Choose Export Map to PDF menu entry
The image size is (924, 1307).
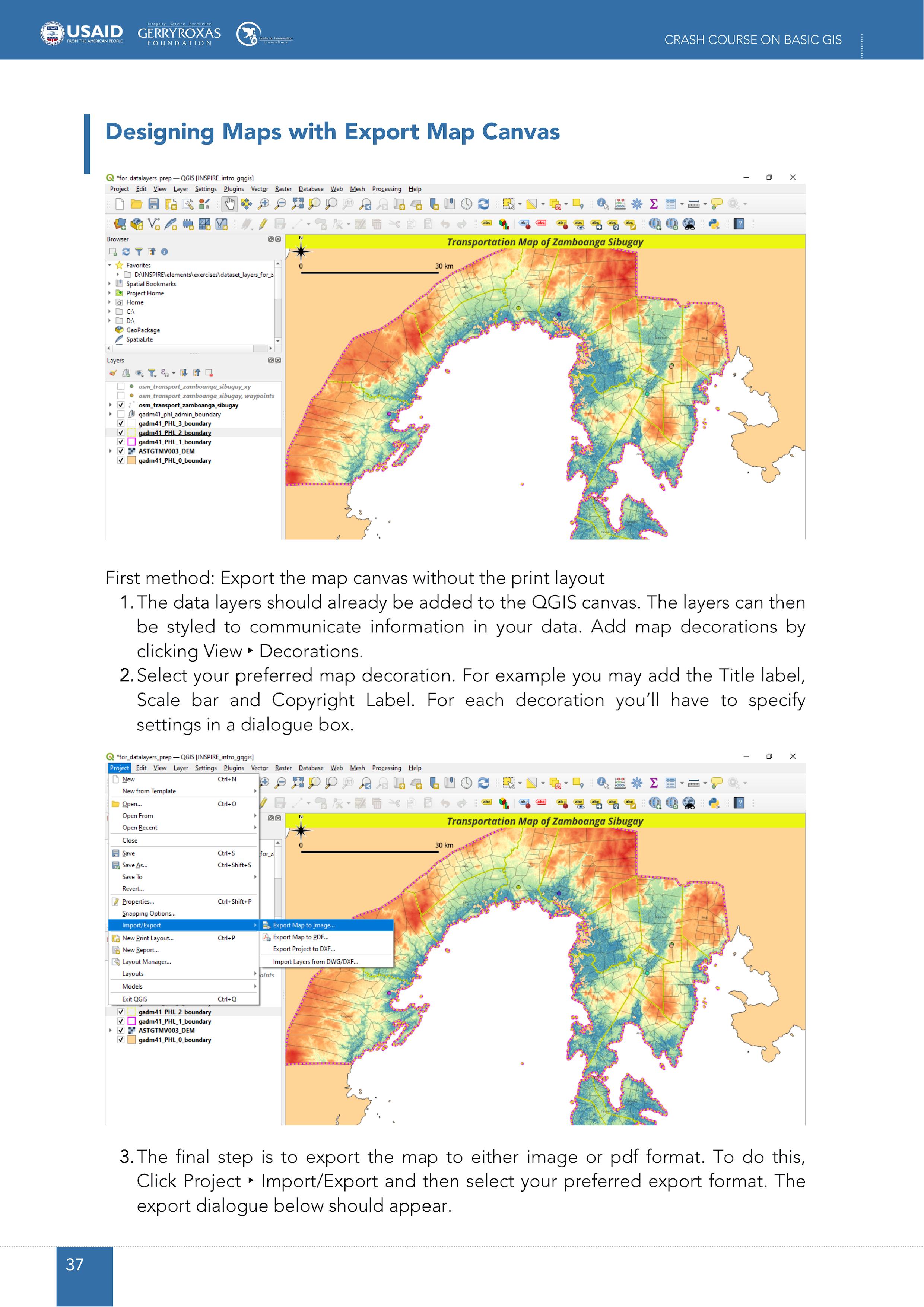click(x=301, y=938)
